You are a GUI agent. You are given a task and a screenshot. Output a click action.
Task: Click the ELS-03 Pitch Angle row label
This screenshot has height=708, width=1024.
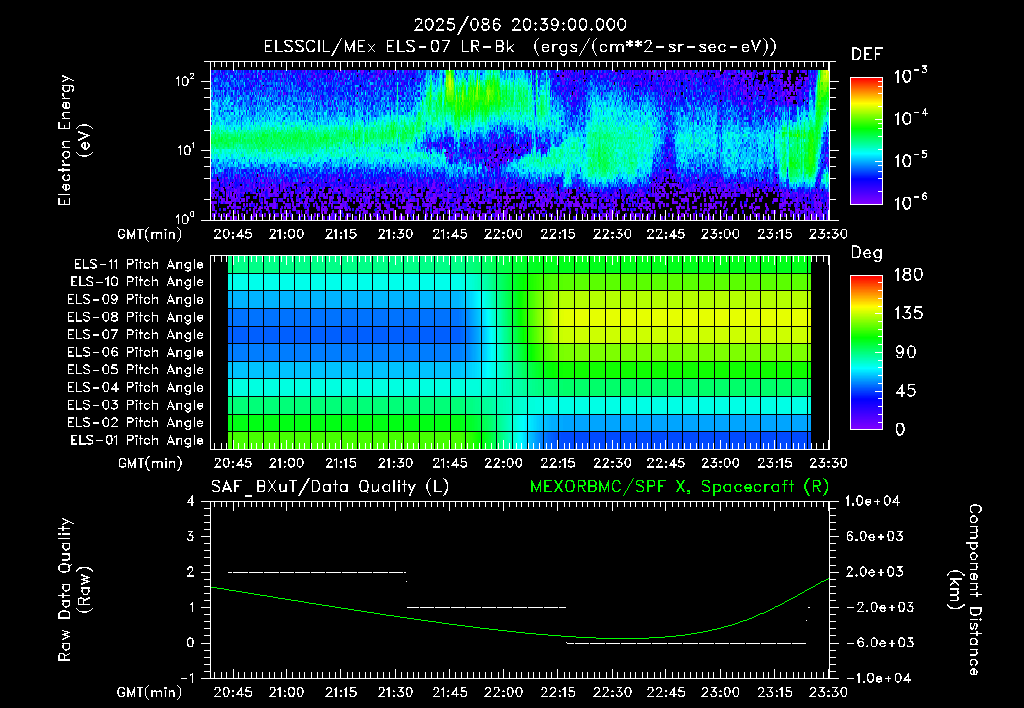(136, 405)
